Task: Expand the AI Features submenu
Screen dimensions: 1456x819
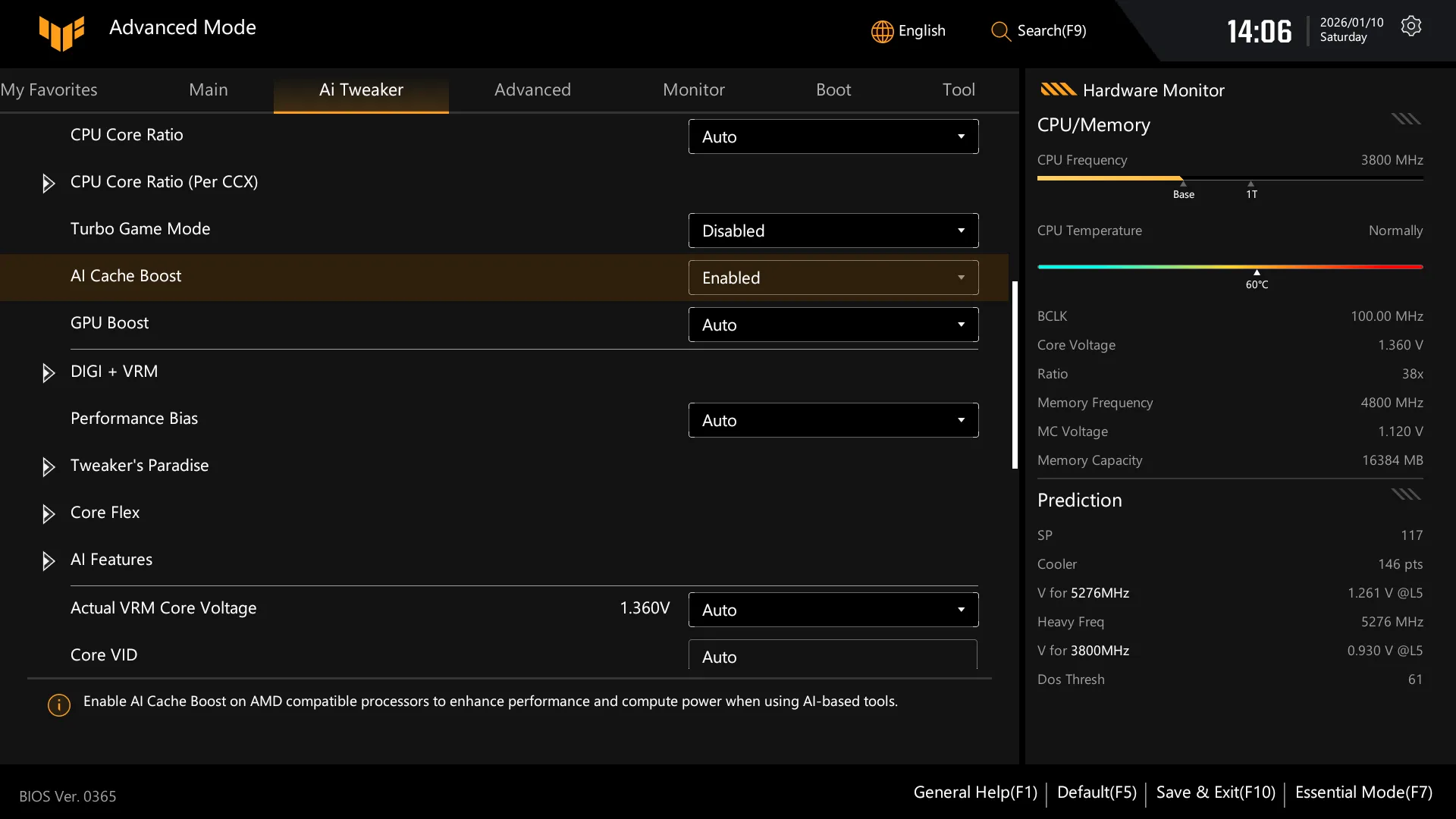Action: pyautogui.click(x=49, y=560)
